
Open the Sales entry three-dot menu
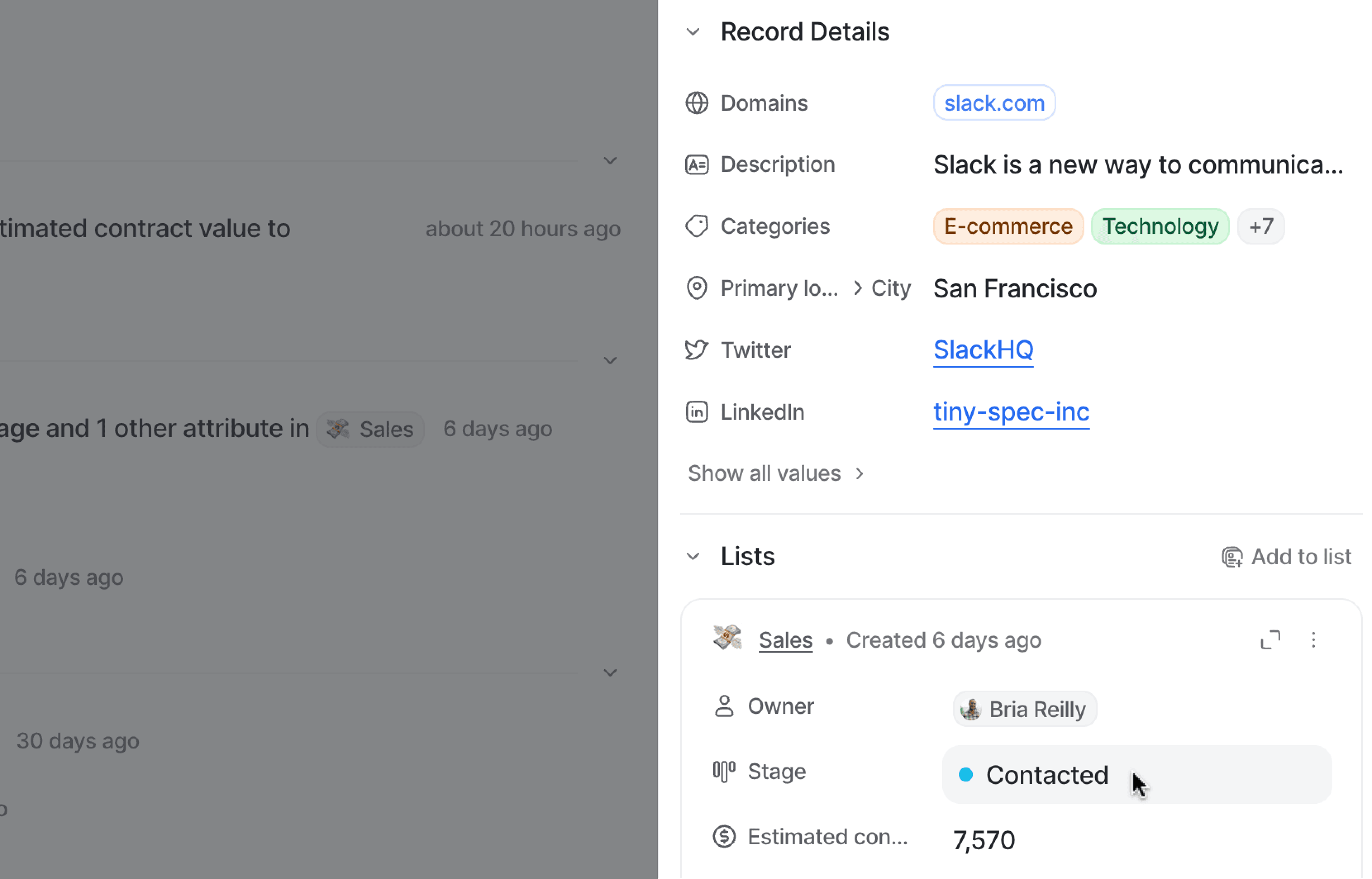tap(1313, 640)
